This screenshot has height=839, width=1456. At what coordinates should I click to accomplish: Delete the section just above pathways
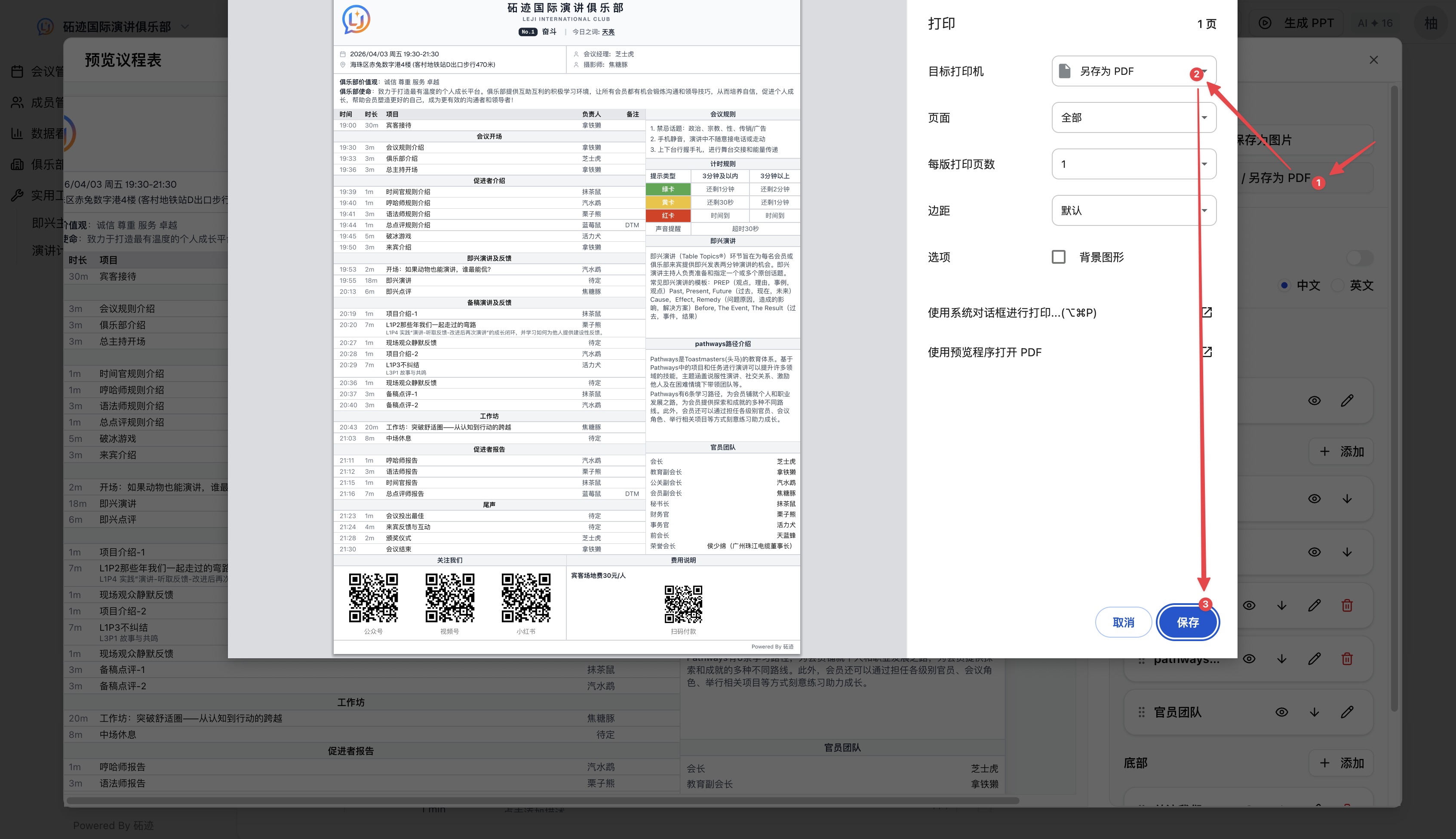(1347, 606)
